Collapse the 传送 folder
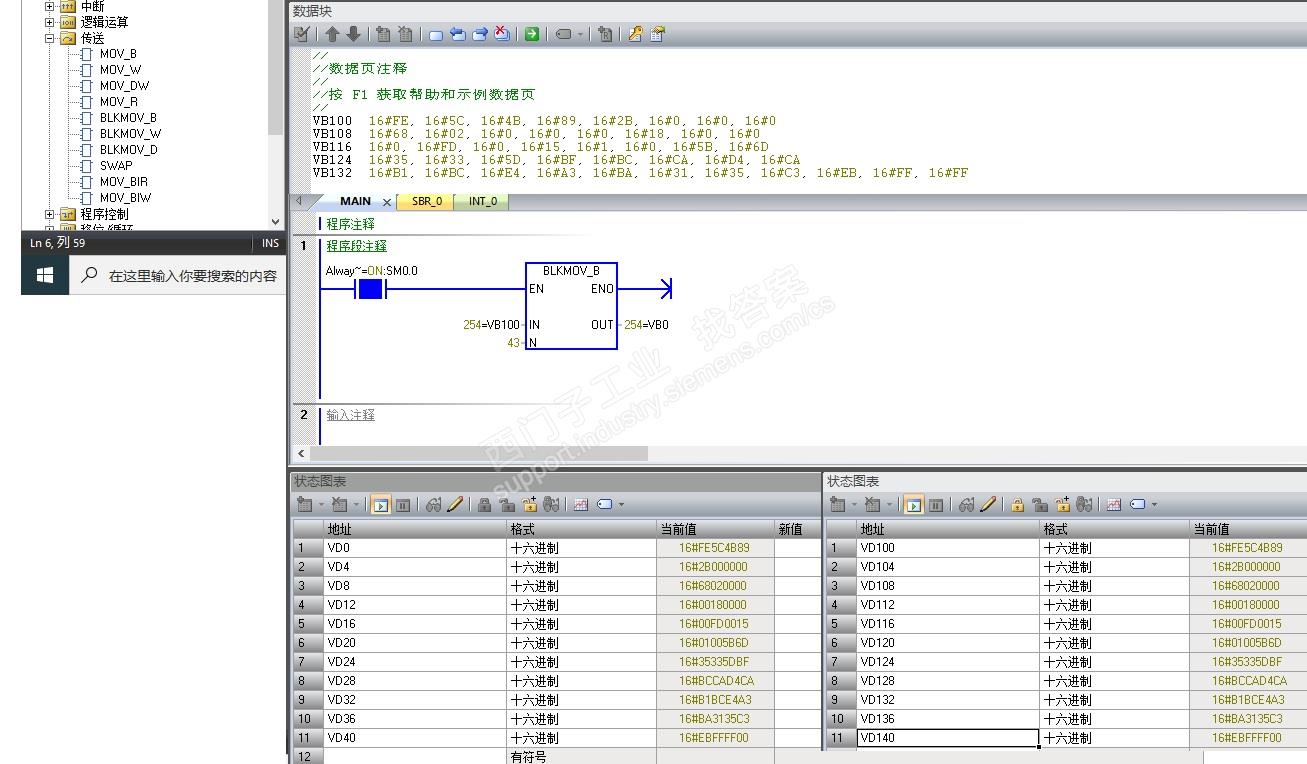1307x764 pixels. [x=50, y=38]
